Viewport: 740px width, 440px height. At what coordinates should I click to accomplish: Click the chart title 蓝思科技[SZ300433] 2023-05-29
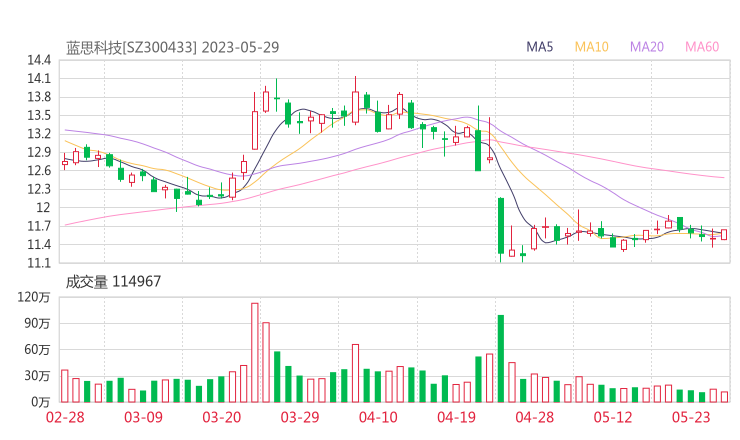(x=173, y=47)
